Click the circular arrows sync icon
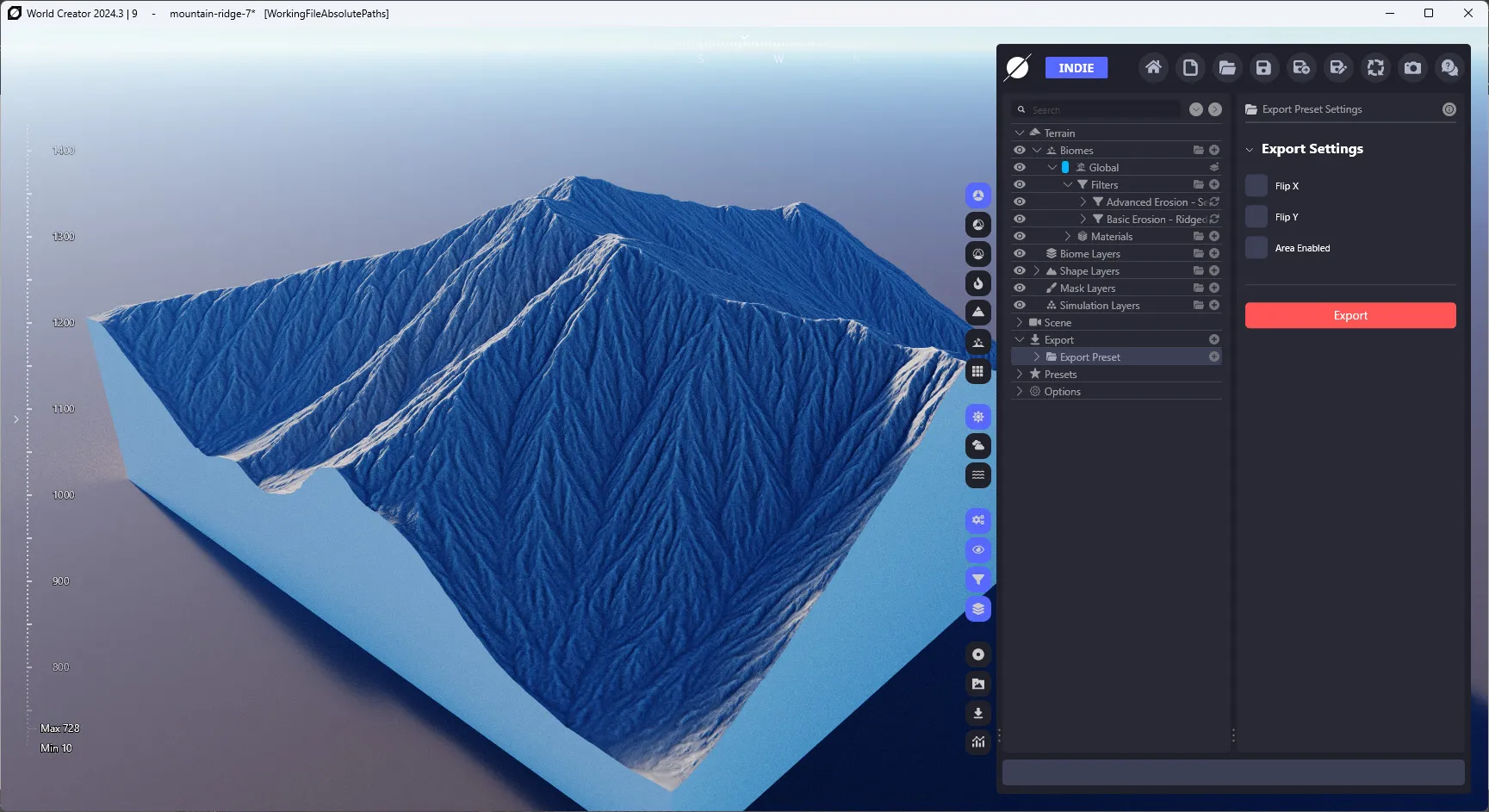Screen dimensions: 1489x812 pyautogui.click(x=1375, y=67)
